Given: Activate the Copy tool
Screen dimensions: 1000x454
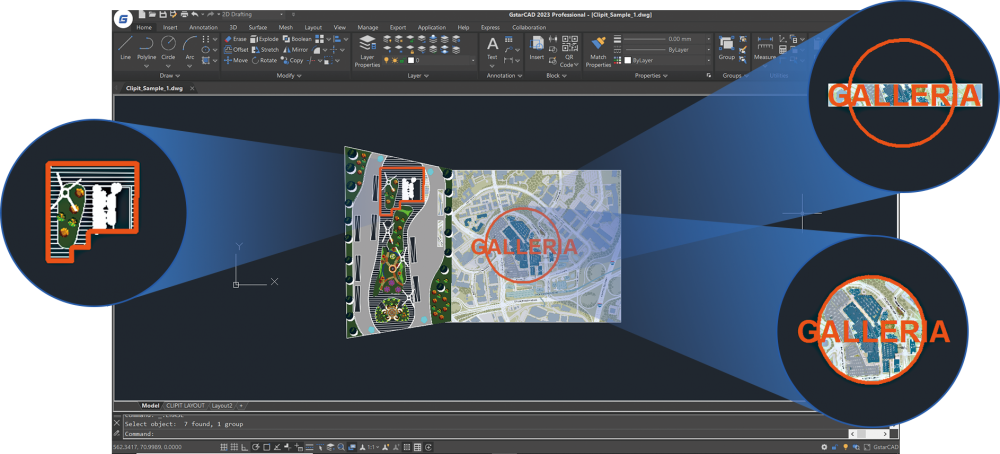Looking at the screenshot, I should (293, 61).
